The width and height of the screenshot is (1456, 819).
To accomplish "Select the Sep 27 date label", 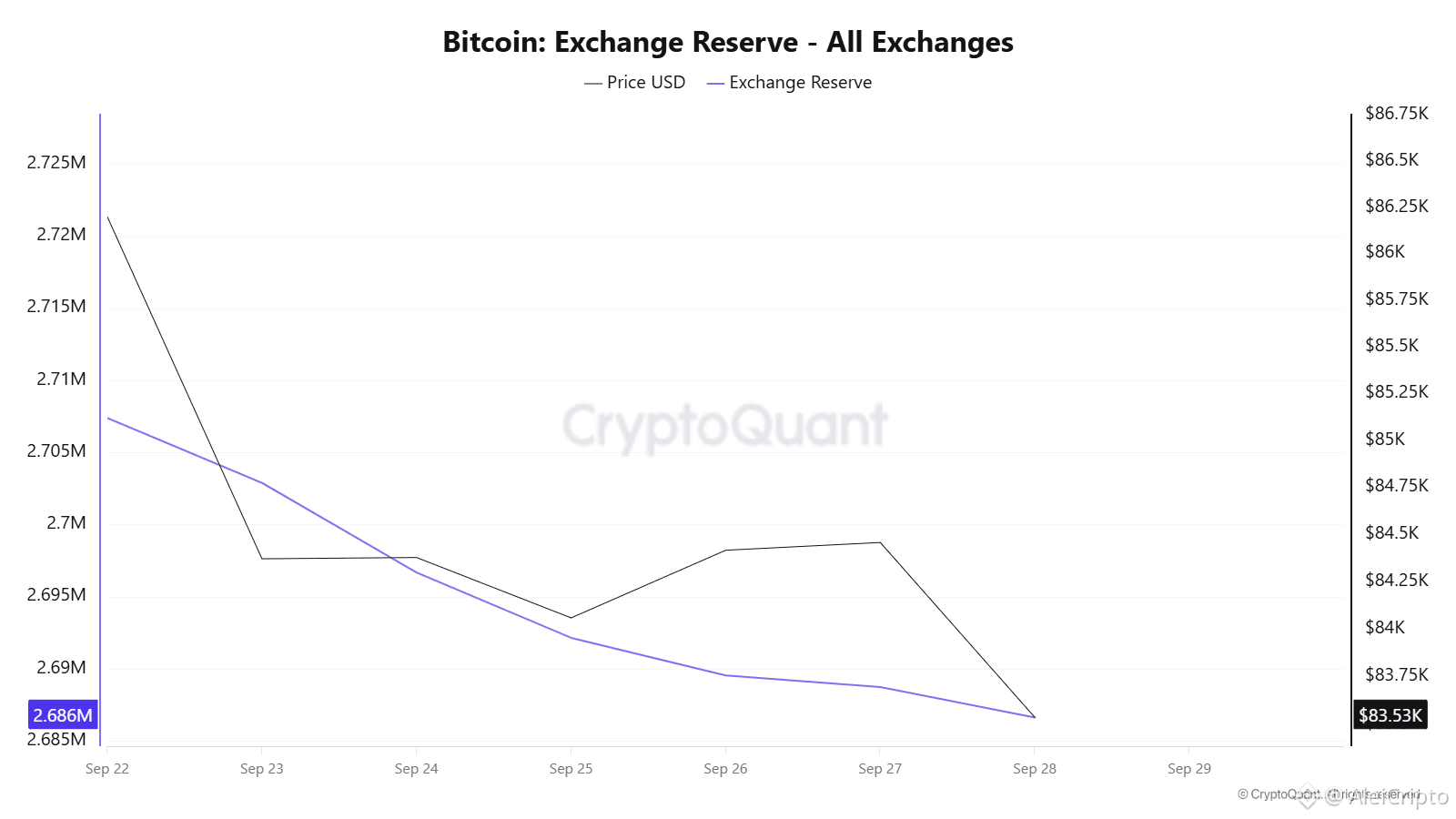I will (880, 768).
